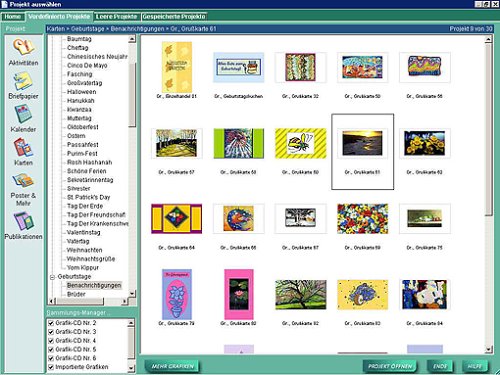The height and width of the screenshot is (375, 500).
Task: Uncheck the Grafik-CD Nr. 2 checkbox
Action: (51, 323)
